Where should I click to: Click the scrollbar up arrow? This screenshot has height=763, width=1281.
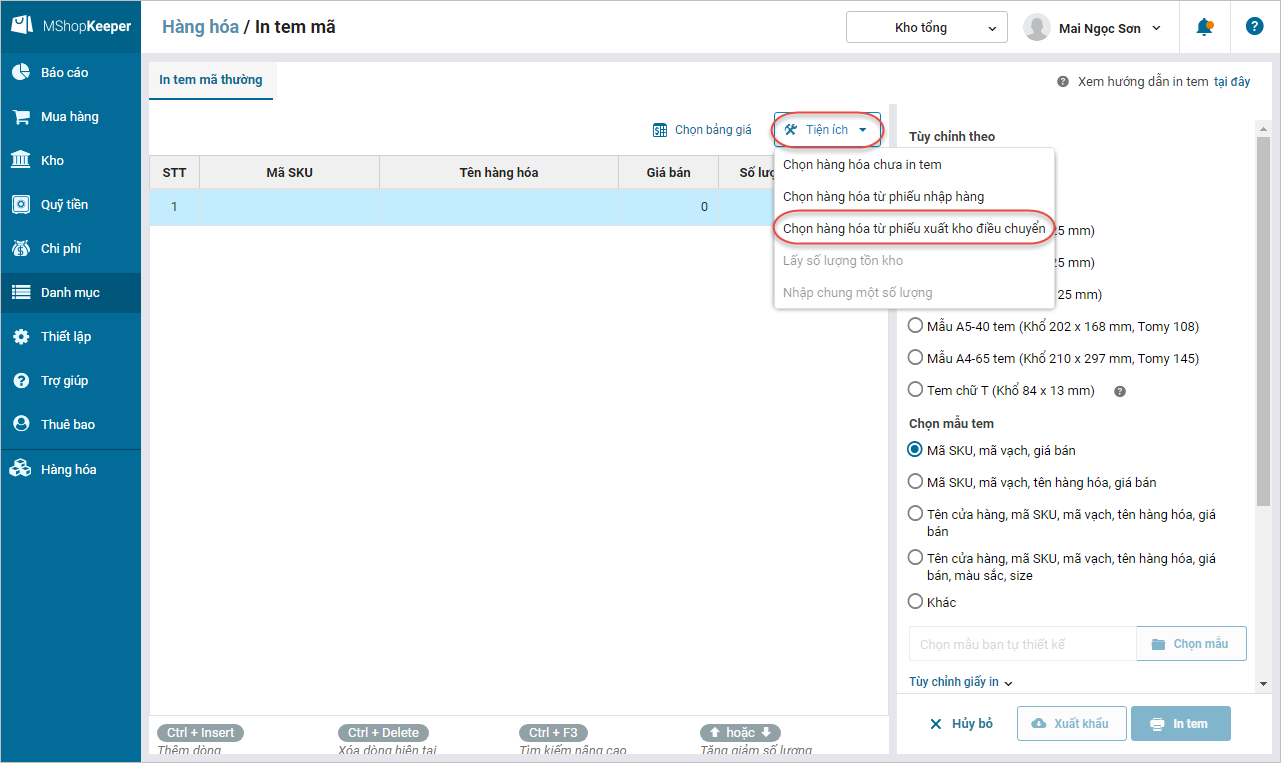pyautogui.click(x=1264, y=127)
